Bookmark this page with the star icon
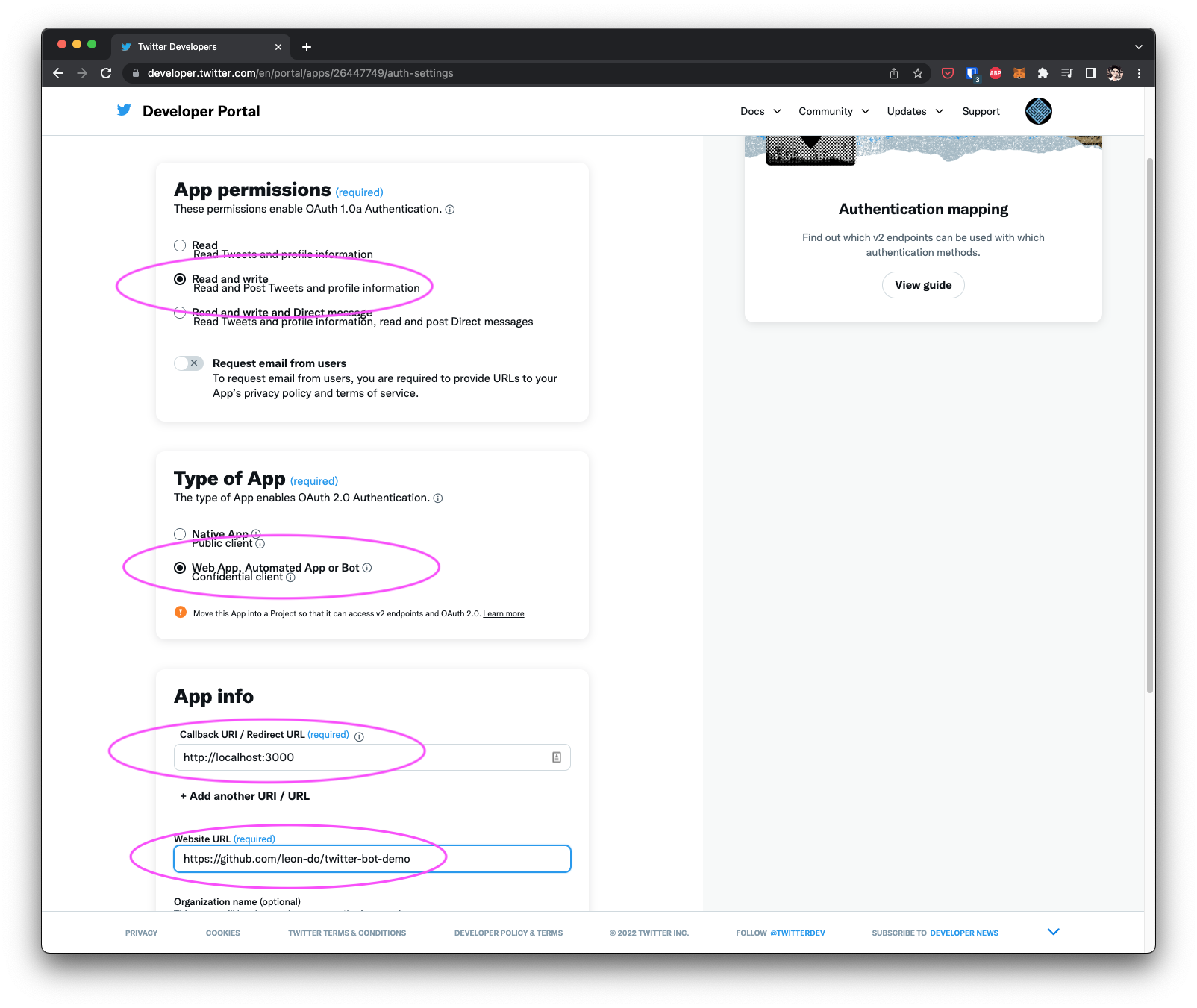This screenshot has width=1197, height=1008. click(x=917, y=73)
